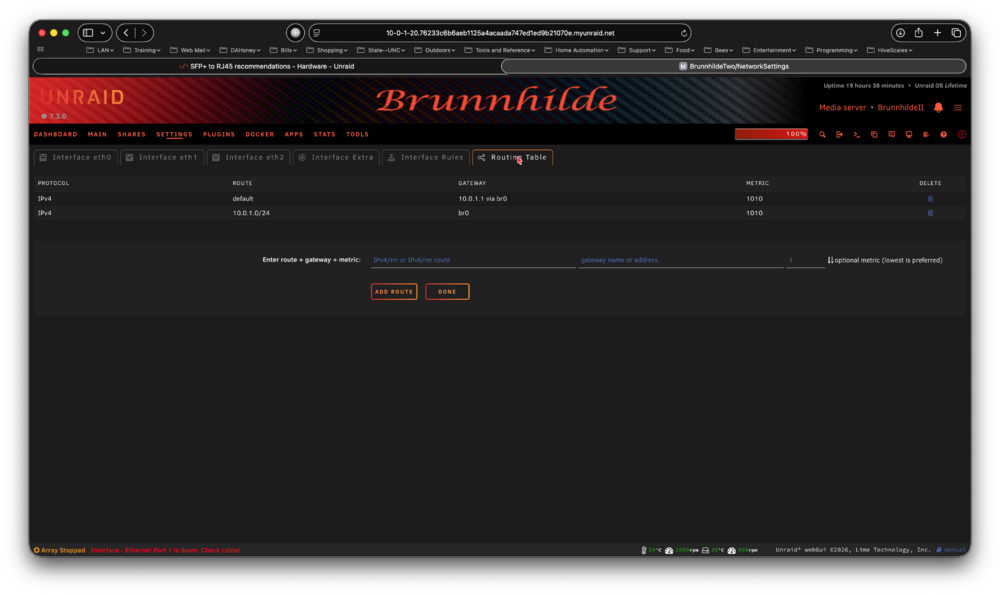Screen dimensions: 1000x595
Task: Switch to the Interface eth0 tab
Action: pos(75,158)
